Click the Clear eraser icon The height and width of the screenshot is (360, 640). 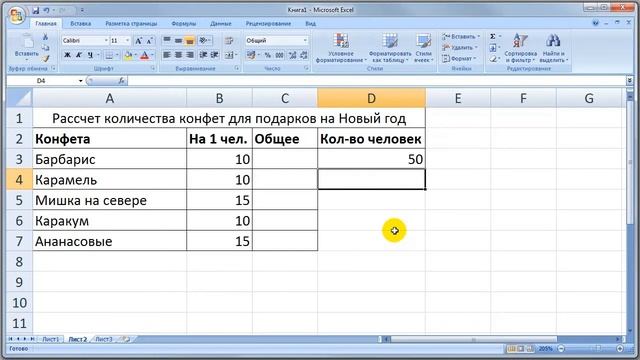pos(493,59)
